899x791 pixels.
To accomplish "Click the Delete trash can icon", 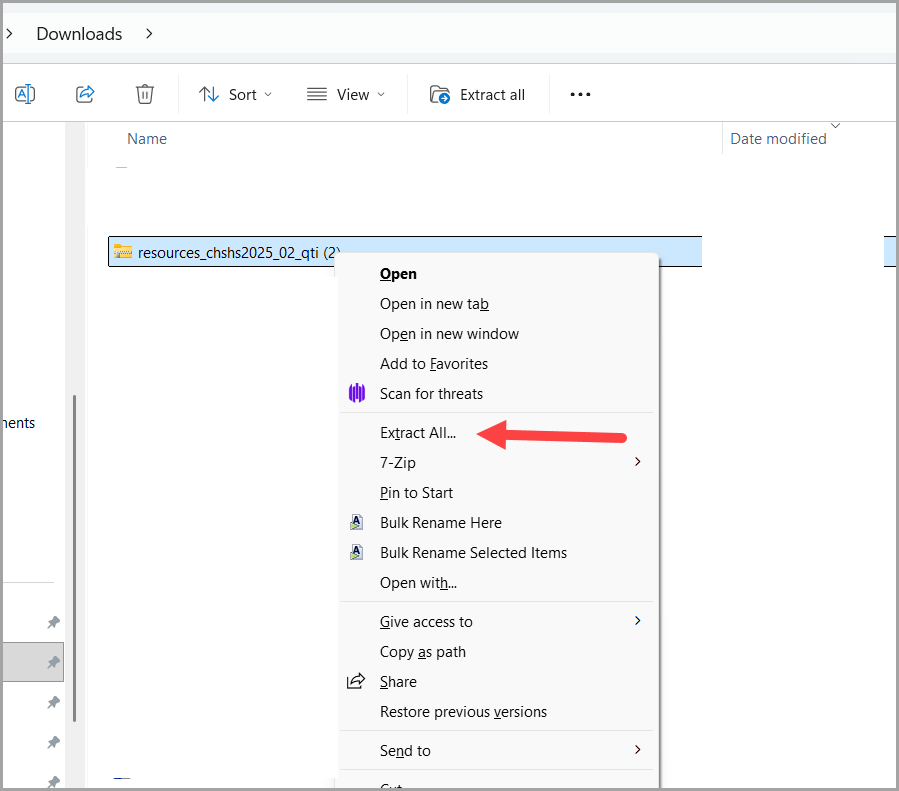I will [x=145, y=94].
